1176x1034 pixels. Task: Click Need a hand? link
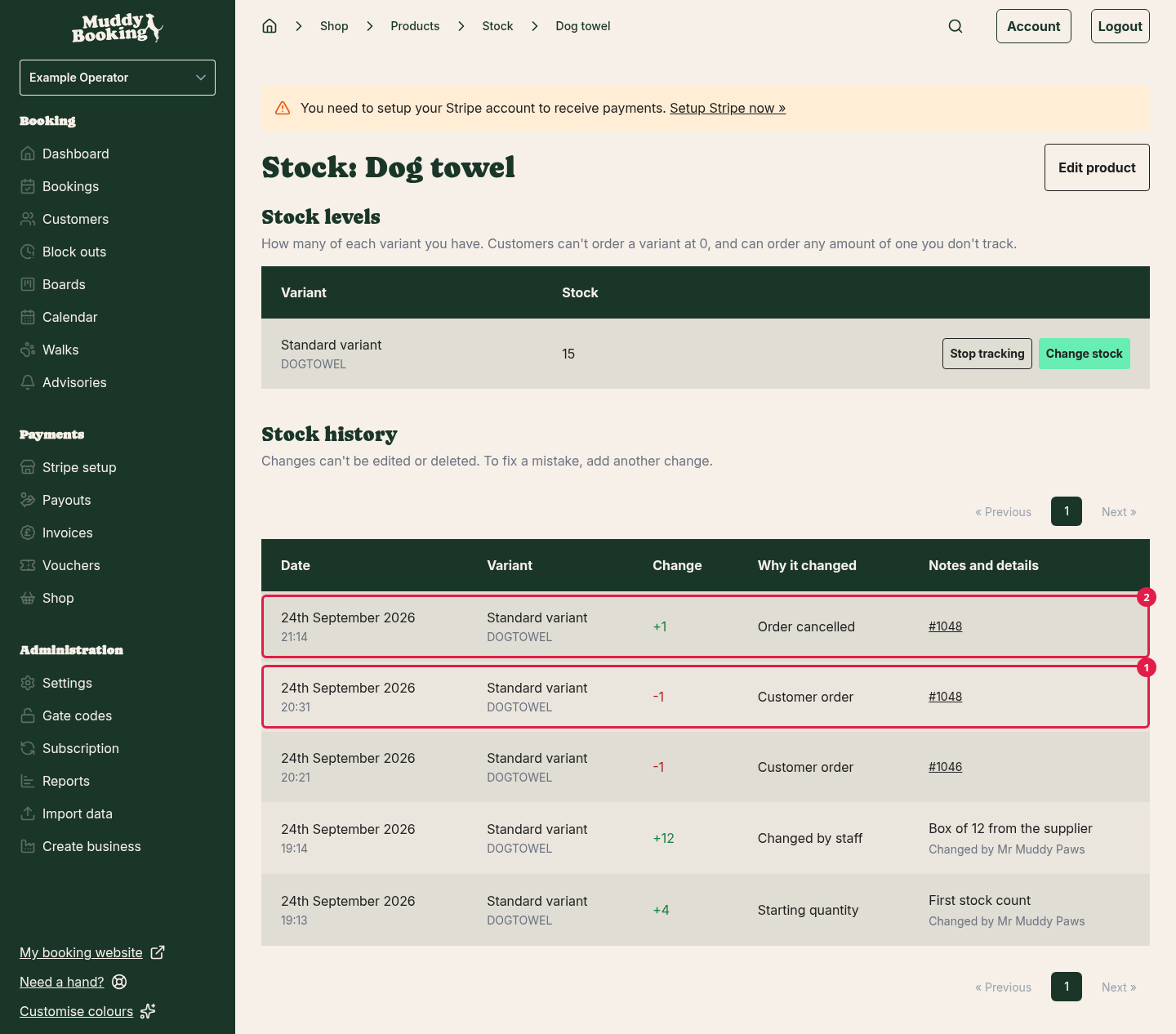click(62, 982)
